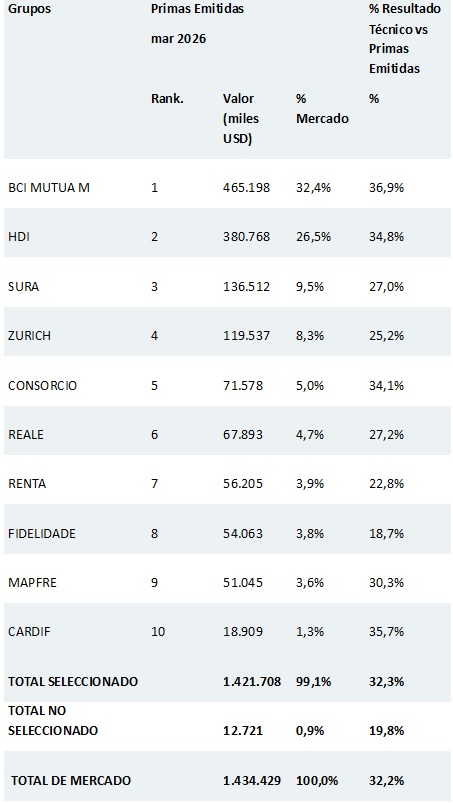The width and height of the screenshot is (453, 803).
Task: Click TOTAL NO SELECCIONADO value 12.721
Action: click(x=243, y=730)
